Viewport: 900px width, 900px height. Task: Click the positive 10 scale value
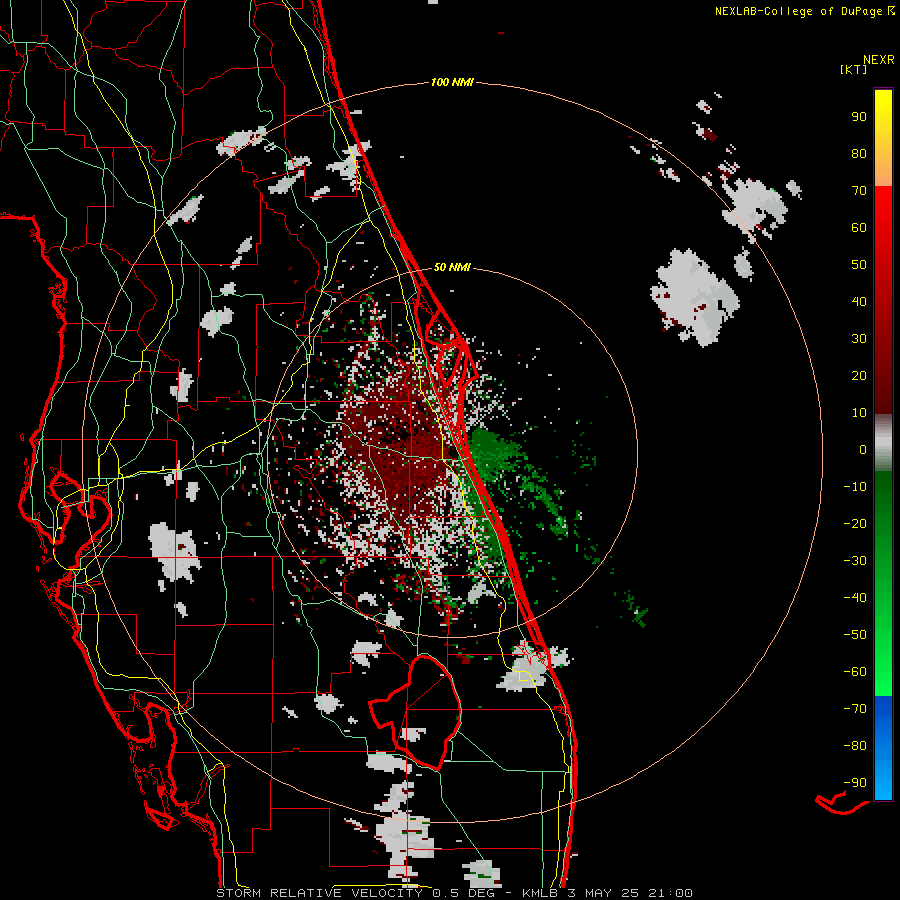[x=859, y=413]
